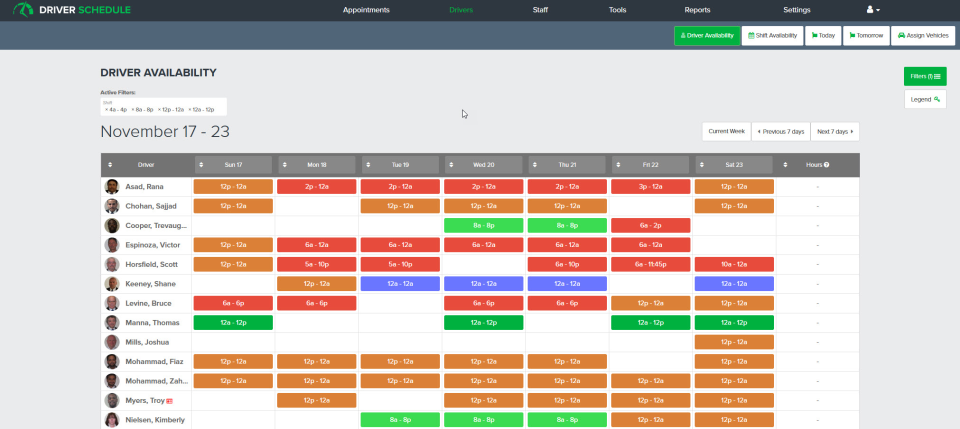This screenshot has width=960, height=429.
Task: Click the Driver Schedule logo
Action: [x=72, y=10]
